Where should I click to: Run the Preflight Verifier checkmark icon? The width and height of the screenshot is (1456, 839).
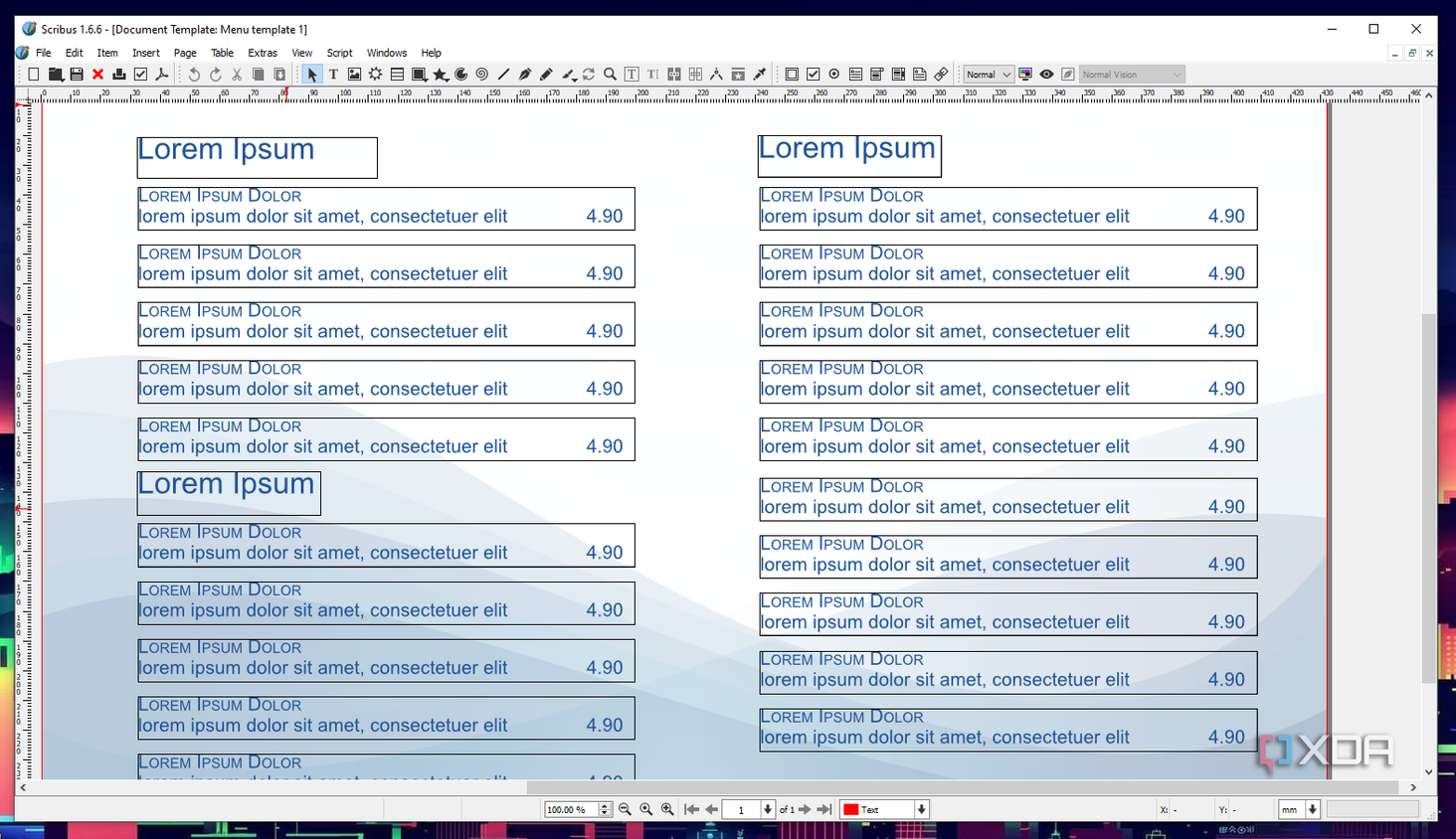tap(140, 75)
